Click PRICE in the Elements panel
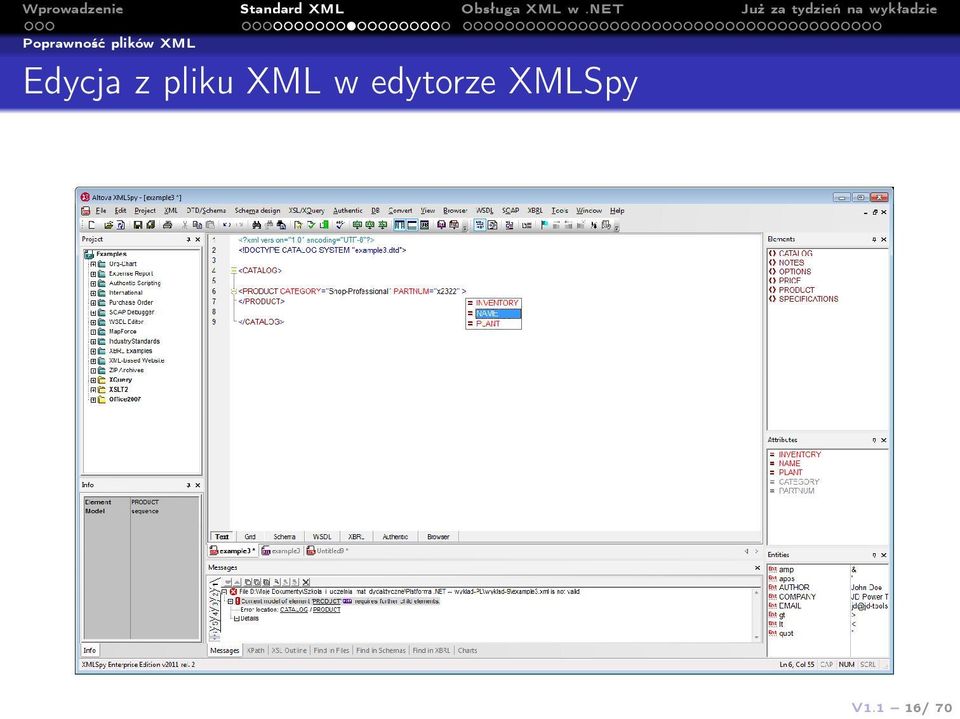The width and height of the screenshot is (960, 719). pyautogui.click(x=789, y=280)
